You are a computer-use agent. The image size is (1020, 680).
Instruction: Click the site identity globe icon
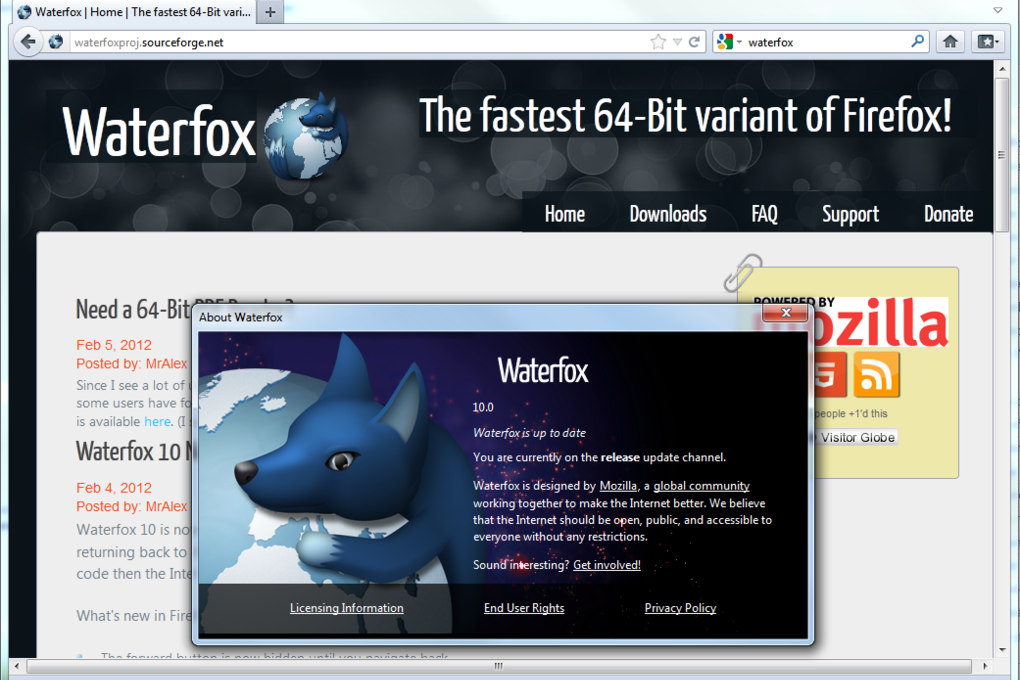[x=56, y=42]
